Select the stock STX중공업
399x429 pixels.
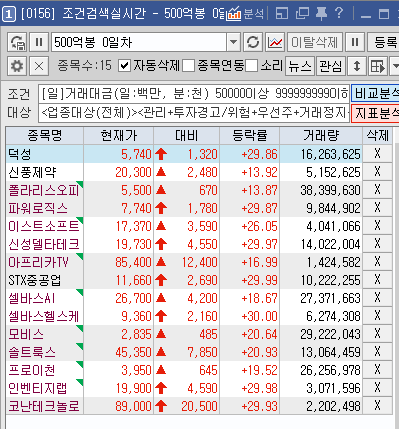[35, 280]
